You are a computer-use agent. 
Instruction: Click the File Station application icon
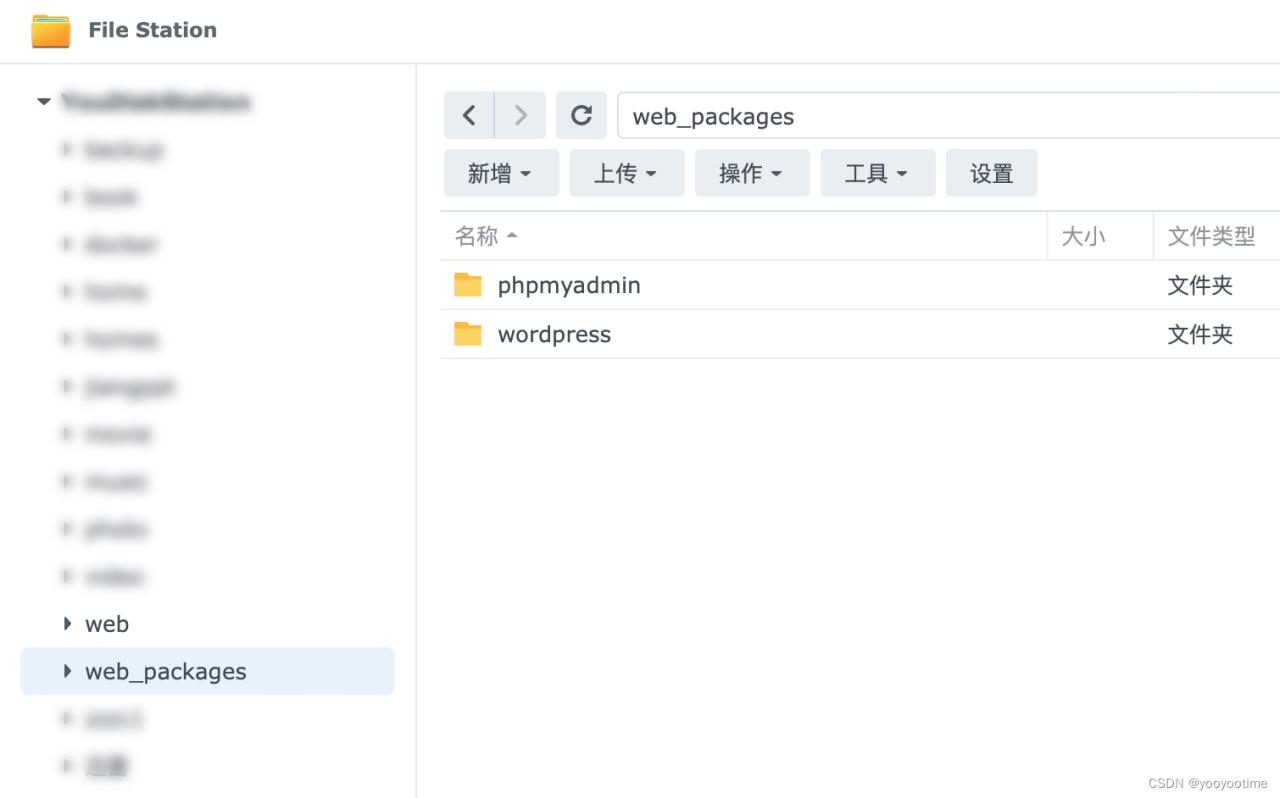tap(49, 30)
